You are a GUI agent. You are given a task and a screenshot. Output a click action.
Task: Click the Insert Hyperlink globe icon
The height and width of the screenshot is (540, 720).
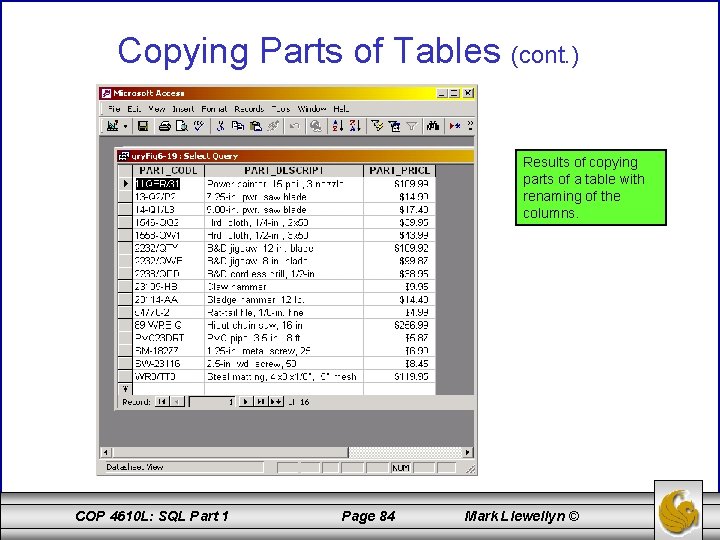(x=315, y=126)
